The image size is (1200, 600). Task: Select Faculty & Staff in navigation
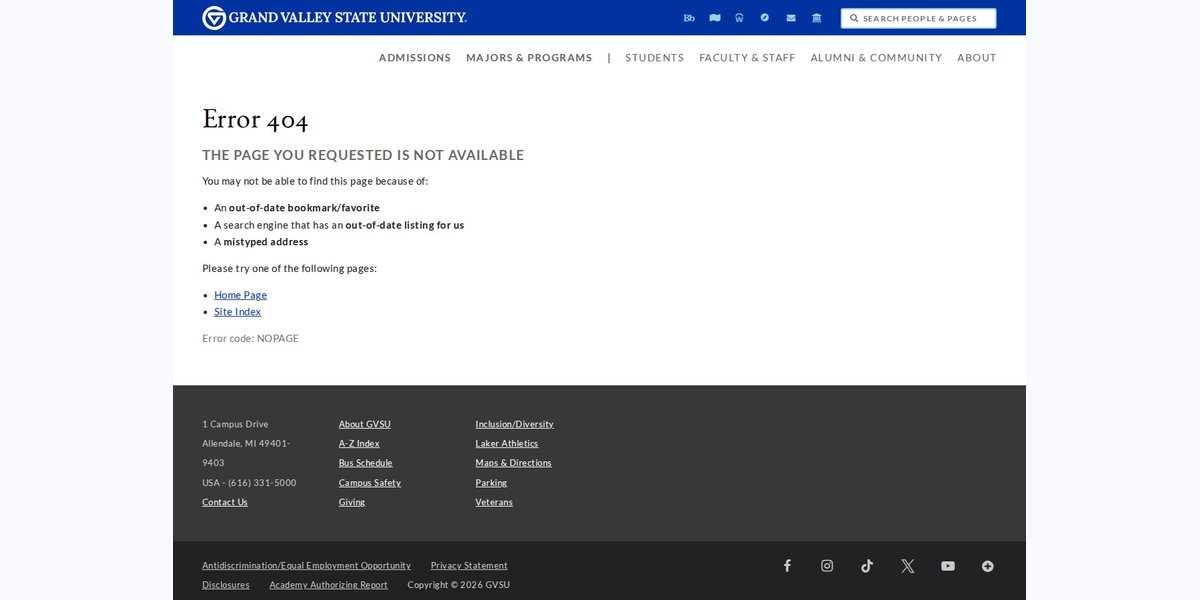click(747, 58)
